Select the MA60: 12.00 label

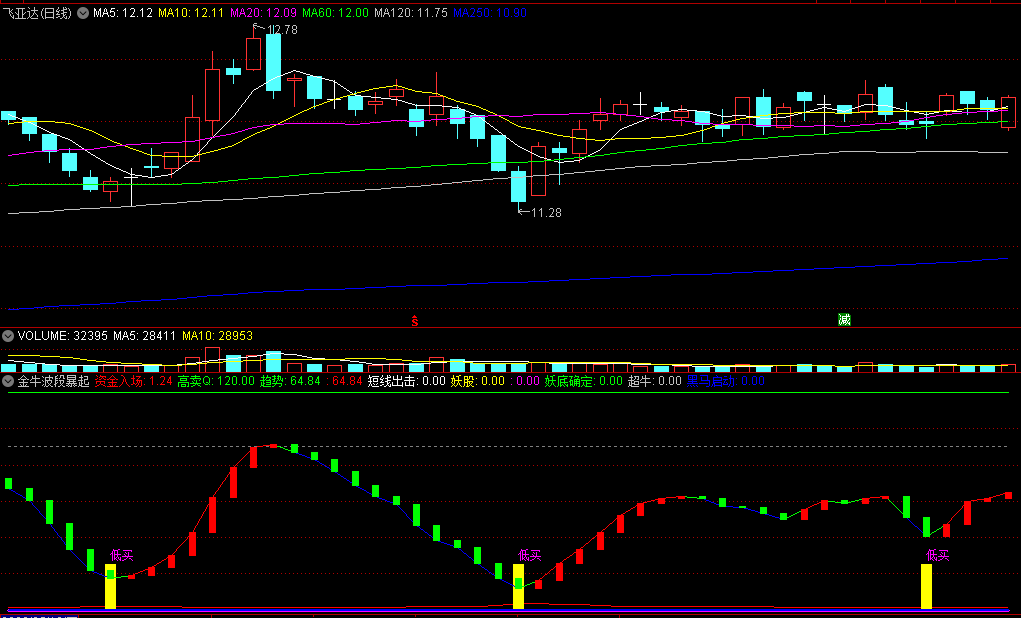pyautogui.click(x=336, y=12)
